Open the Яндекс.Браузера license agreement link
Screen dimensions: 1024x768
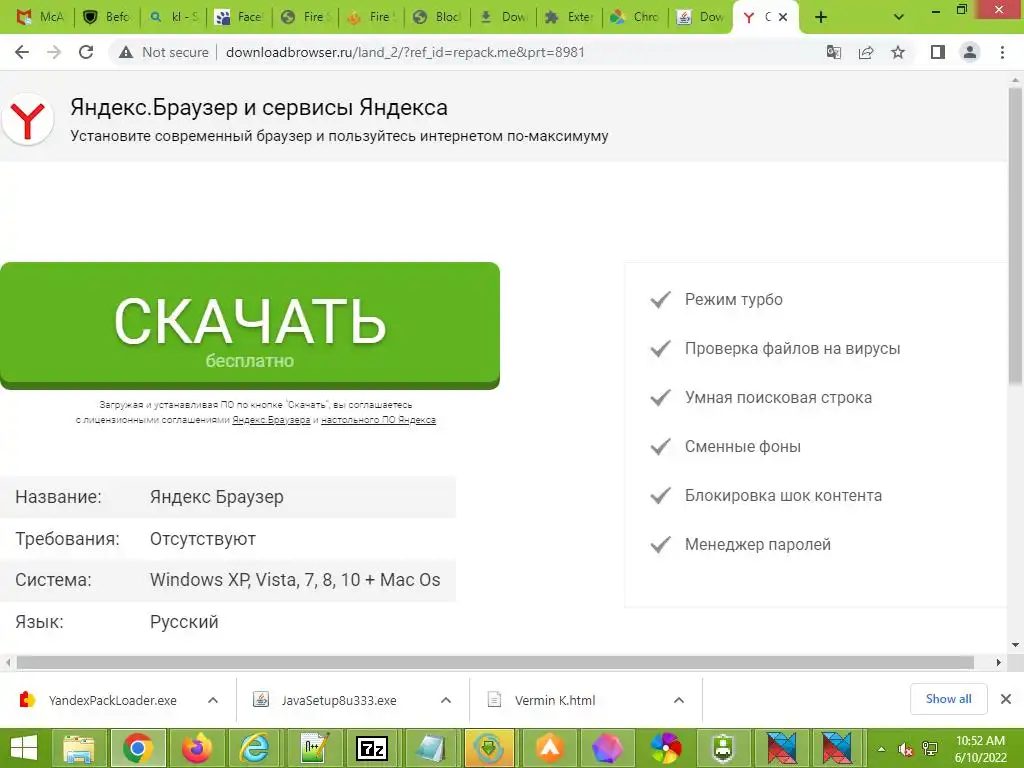[271, 420]
